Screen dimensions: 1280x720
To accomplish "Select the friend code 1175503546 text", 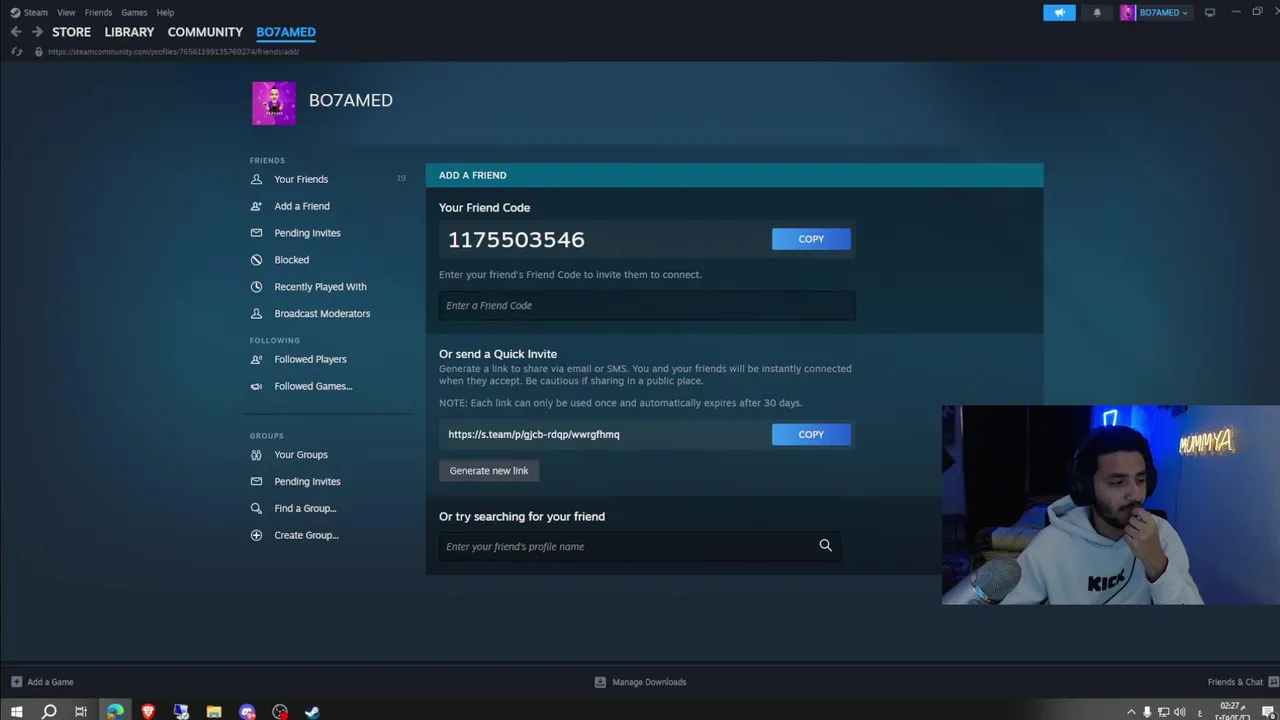I will (516, 240).
